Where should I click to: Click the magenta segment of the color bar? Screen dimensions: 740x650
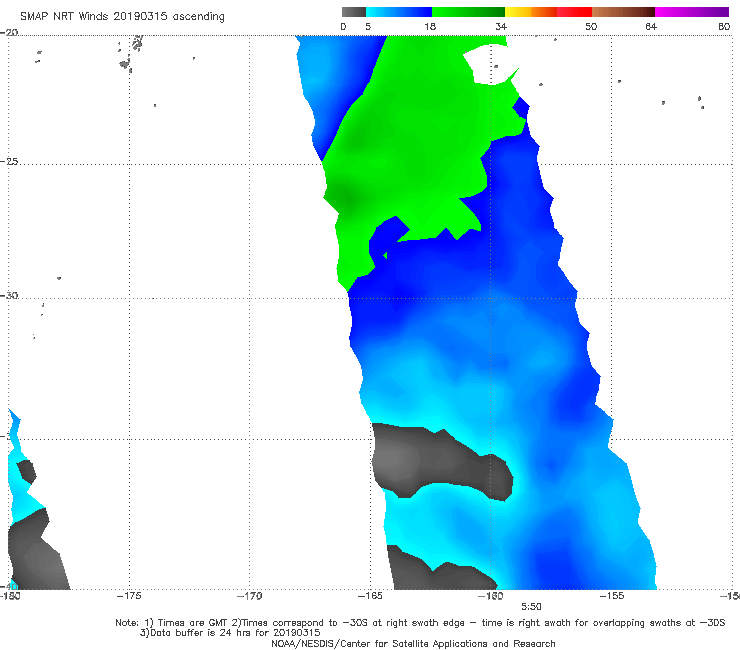tap(692, 12)
